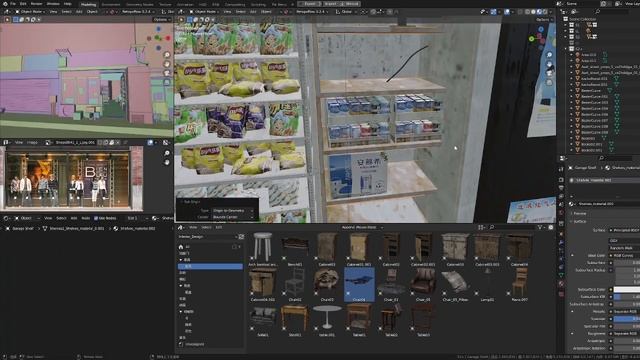Collapse the Surface panel in material properties
Screen dimensions: 640x360
coord(579,222)
